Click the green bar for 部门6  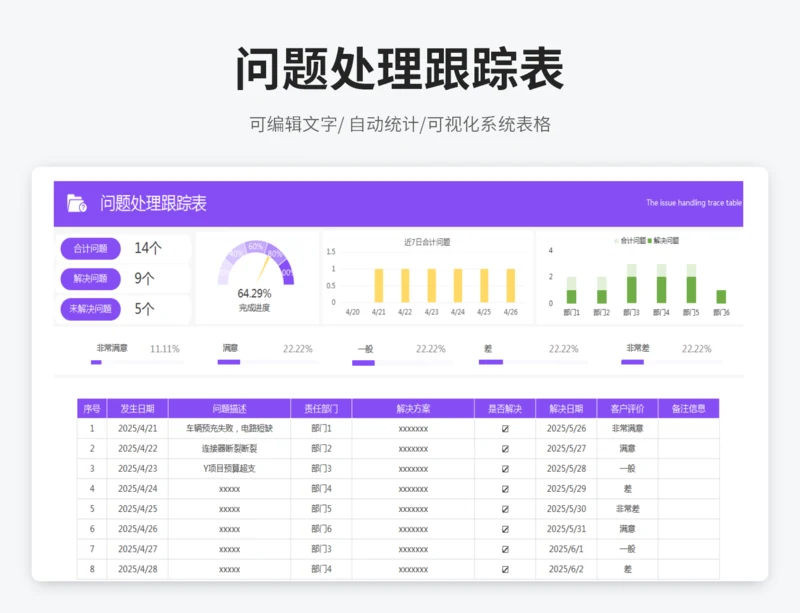[x=721, y=297]
